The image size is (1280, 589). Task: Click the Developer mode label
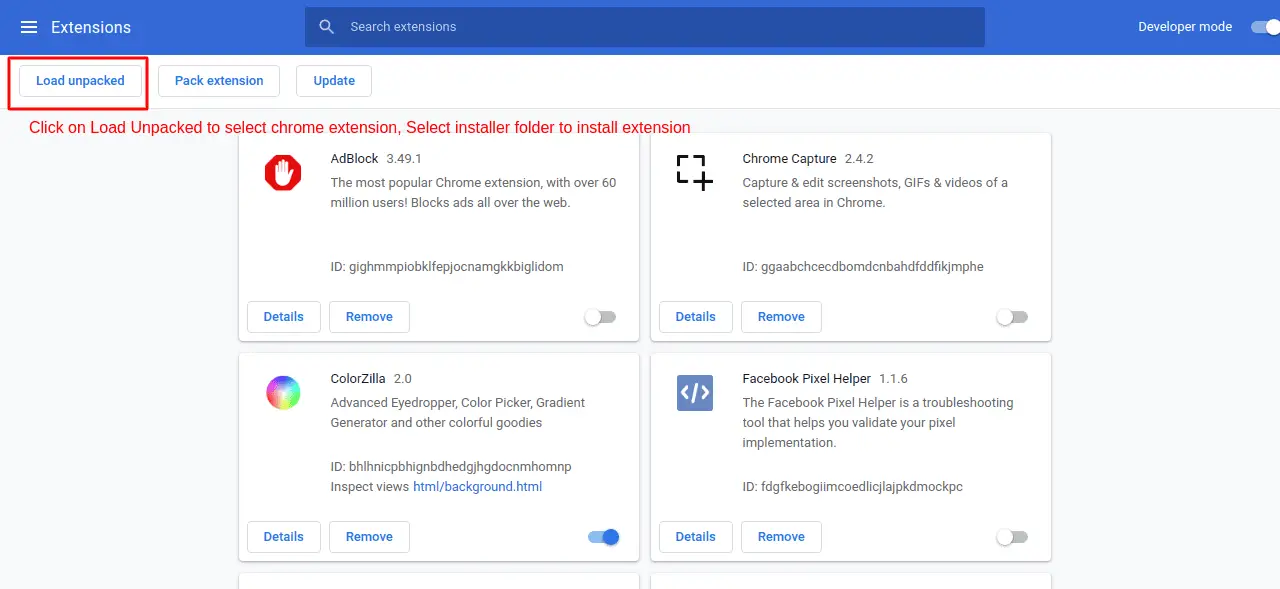coord(1185,27)
